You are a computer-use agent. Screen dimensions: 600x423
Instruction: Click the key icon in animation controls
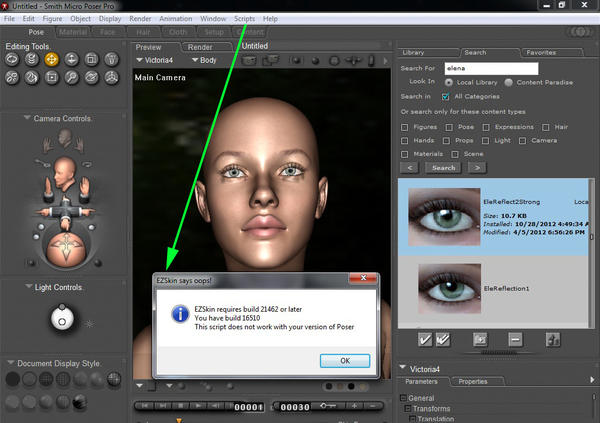coord(328,406)
